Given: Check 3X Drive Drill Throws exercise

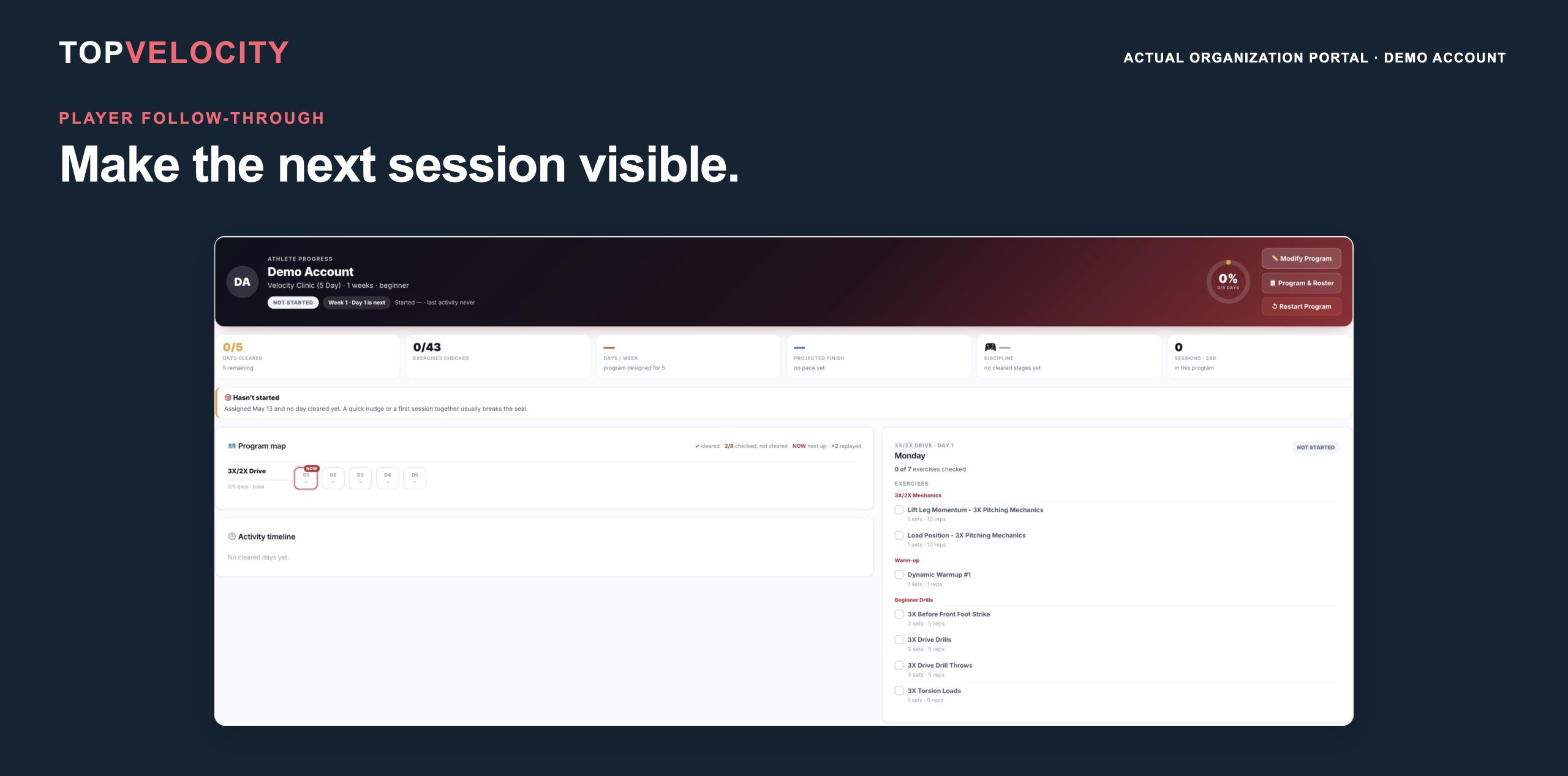Looking at the screenshot, I should coord(899,665).
